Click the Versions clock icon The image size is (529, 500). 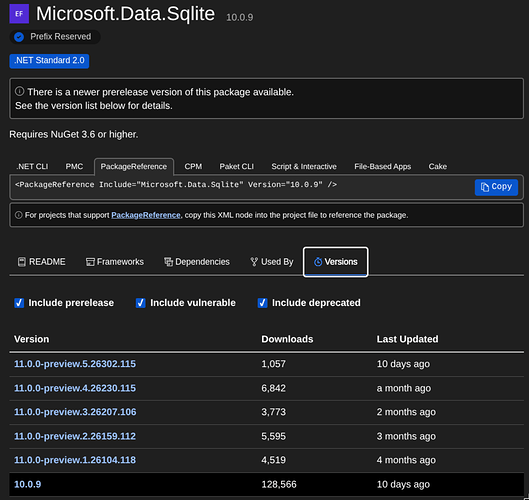pyautogui.click(x=318, y=262)
